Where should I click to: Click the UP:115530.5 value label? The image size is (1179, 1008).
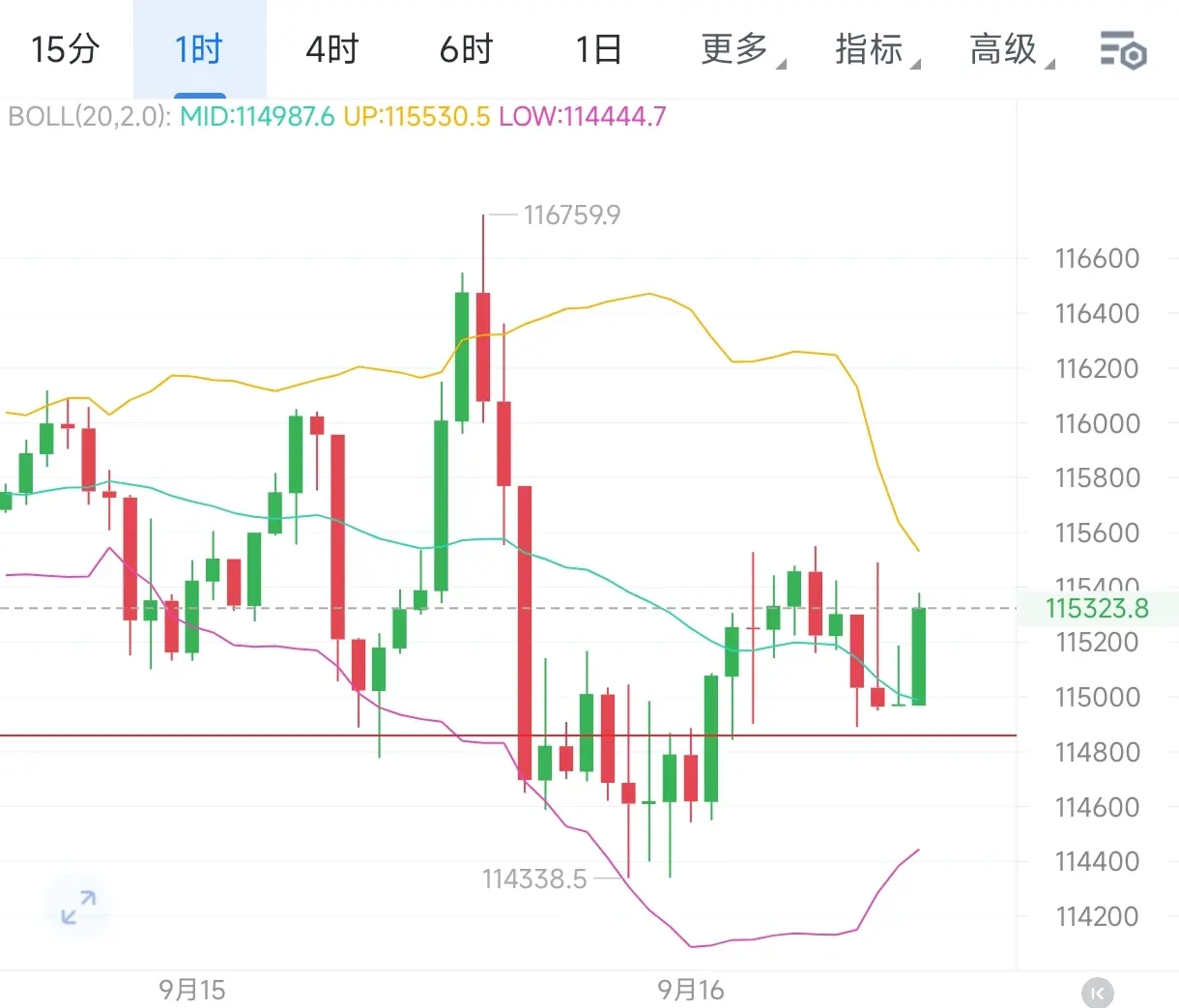pyautogui.click(x=417, y=117)
